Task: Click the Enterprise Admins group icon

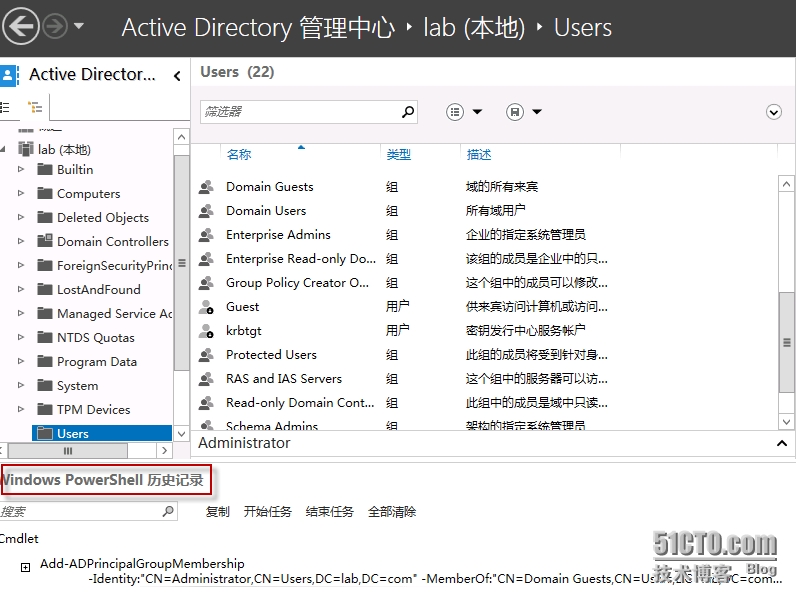Action: (206, 235)
